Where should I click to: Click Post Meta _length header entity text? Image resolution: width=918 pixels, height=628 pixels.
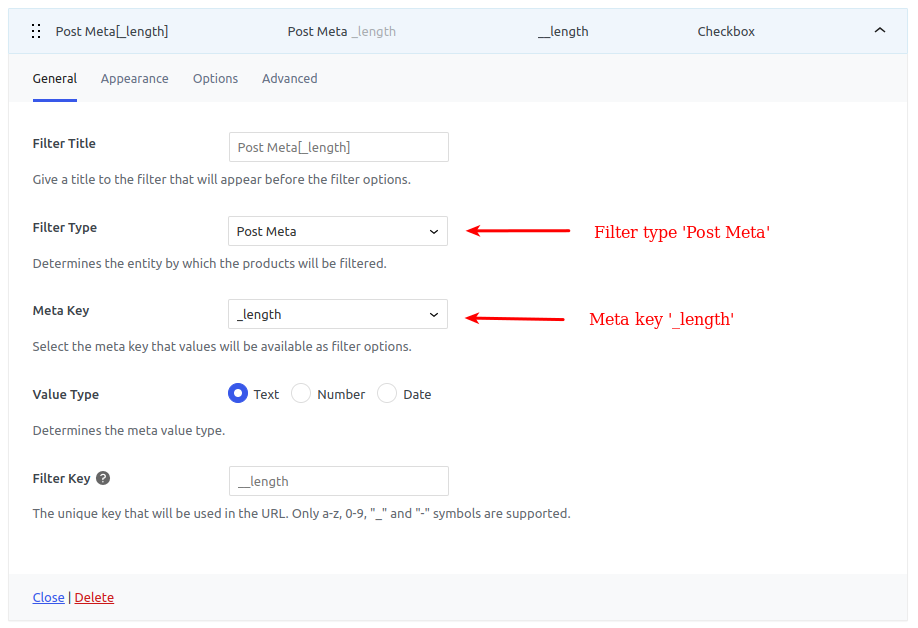[342, 32]
